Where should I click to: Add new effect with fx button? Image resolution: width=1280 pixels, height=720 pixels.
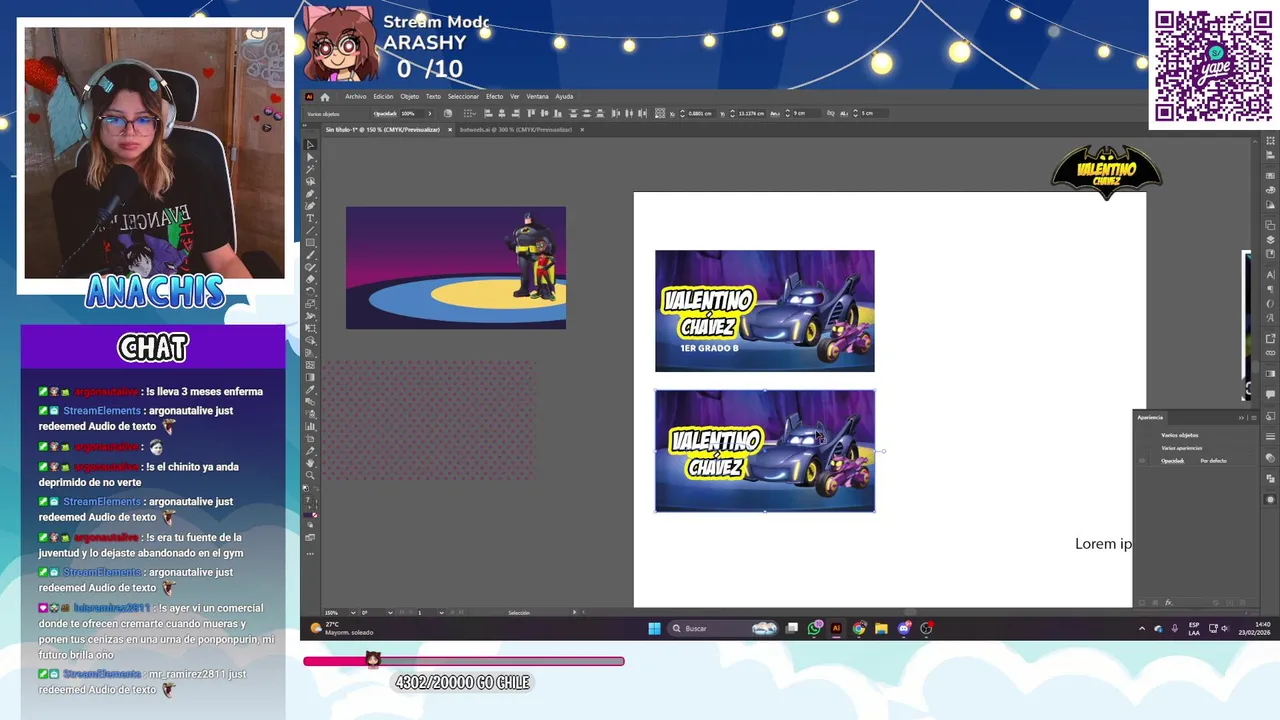1168,602
